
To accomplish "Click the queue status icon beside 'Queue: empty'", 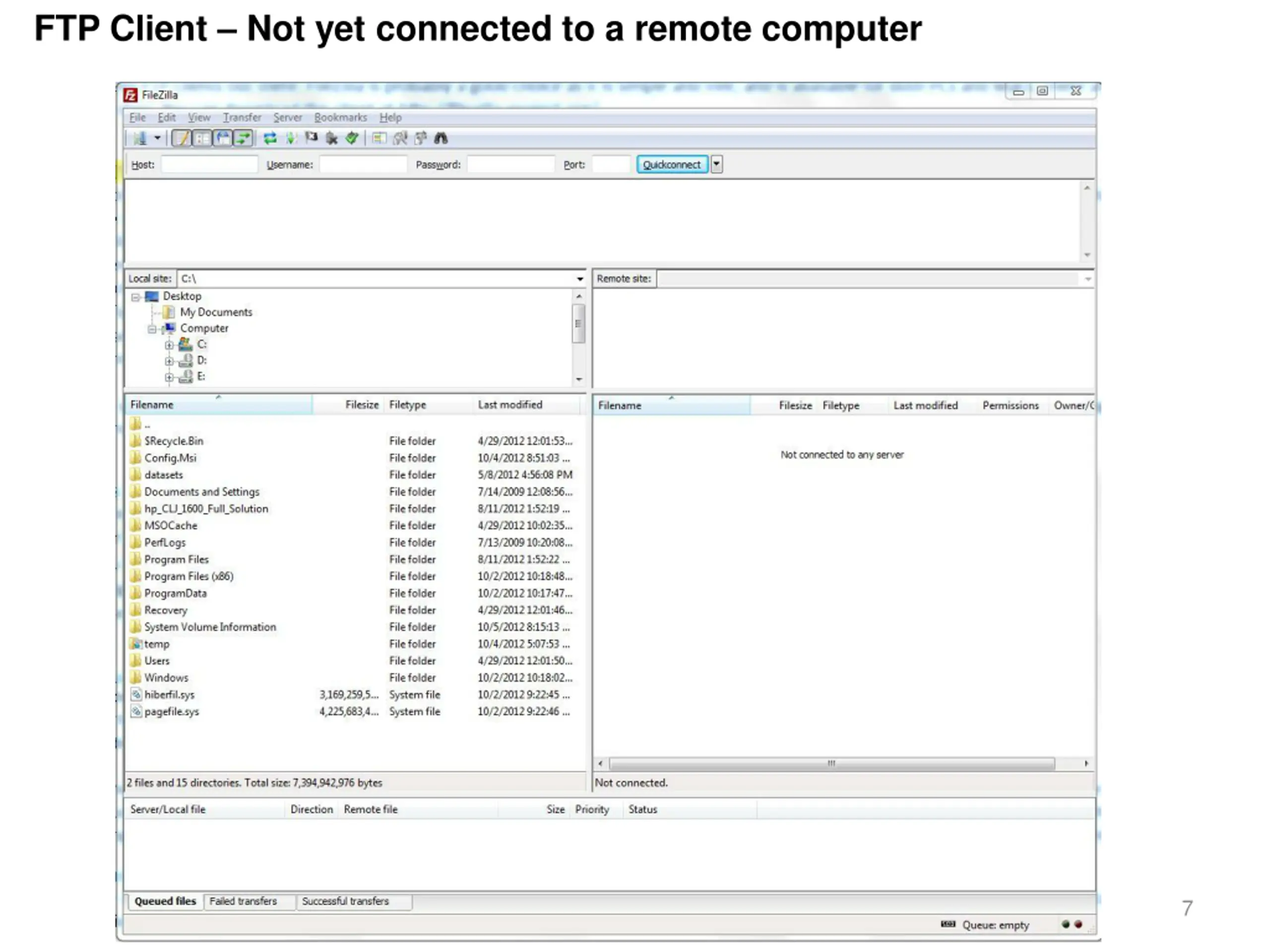I will (x=949, y=924).
